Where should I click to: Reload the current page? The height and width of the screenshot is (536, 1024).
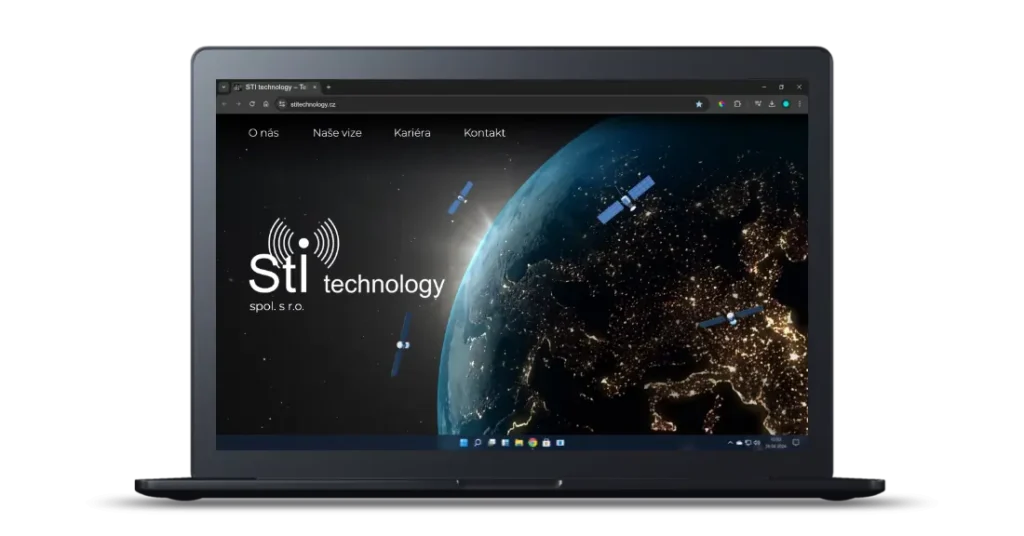tap(252, 104)
